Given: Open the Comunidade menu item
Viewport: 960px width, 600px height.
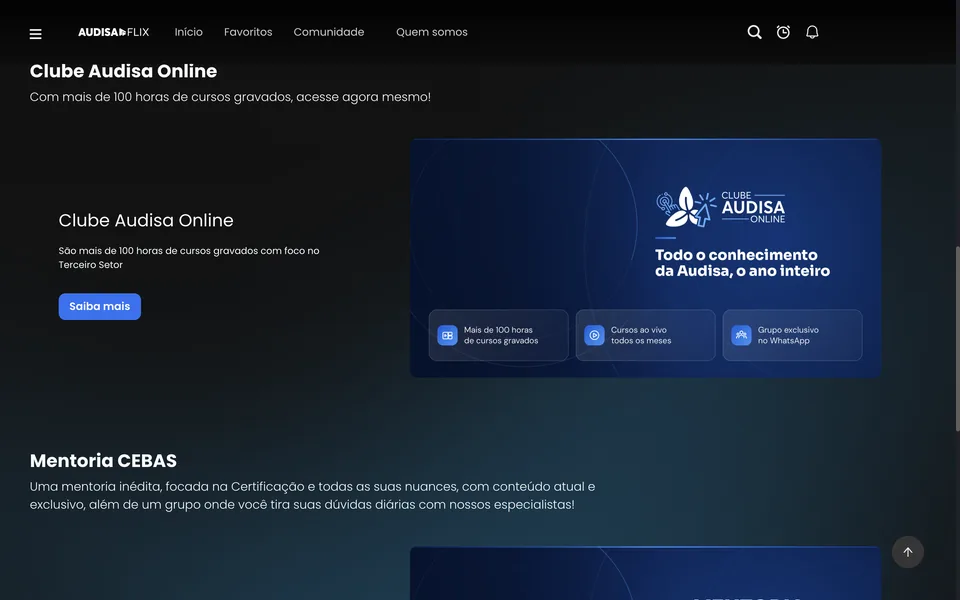Looking at the screenshot, I should (329, 32).
